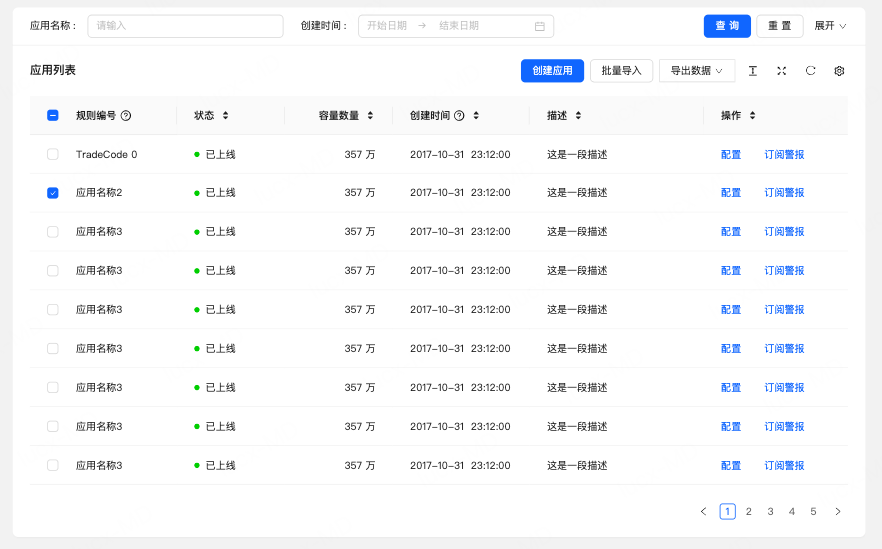This screenshot has width=882, height=549.
Task: Click the 查询 search button
Action: (x=727, y=26)
